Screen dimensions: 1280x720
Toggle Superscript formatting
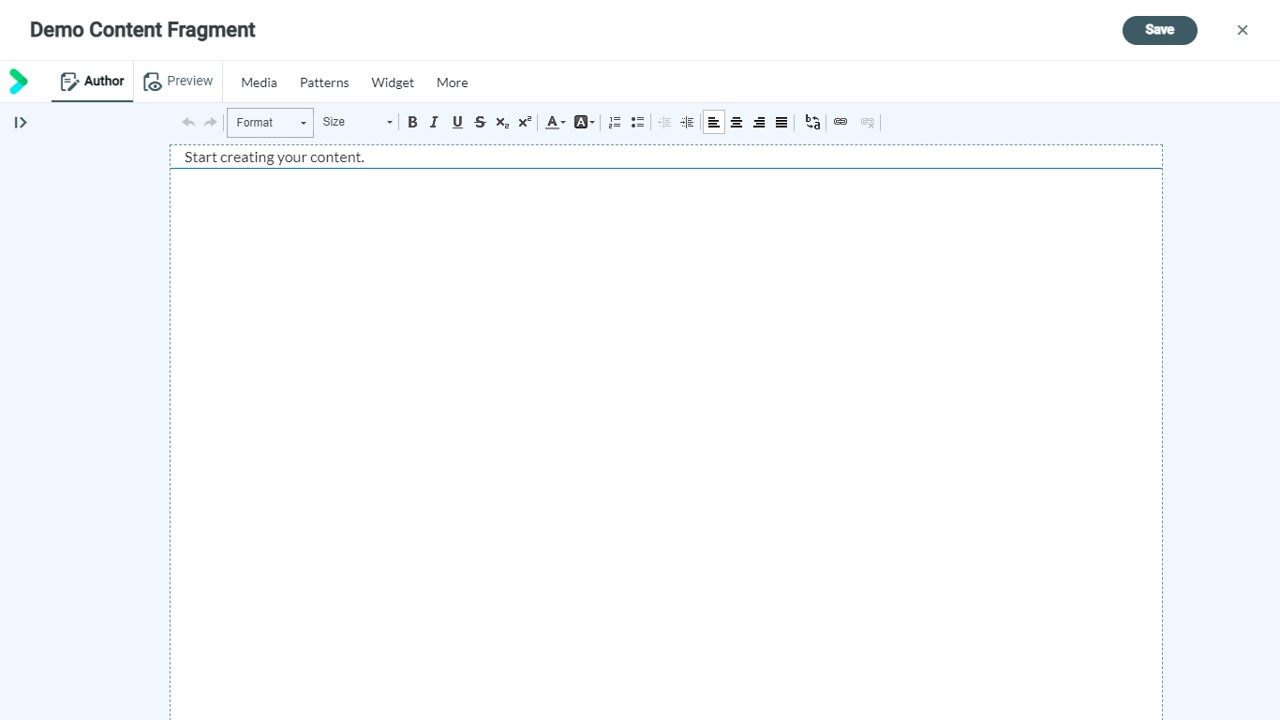point(525,122)
